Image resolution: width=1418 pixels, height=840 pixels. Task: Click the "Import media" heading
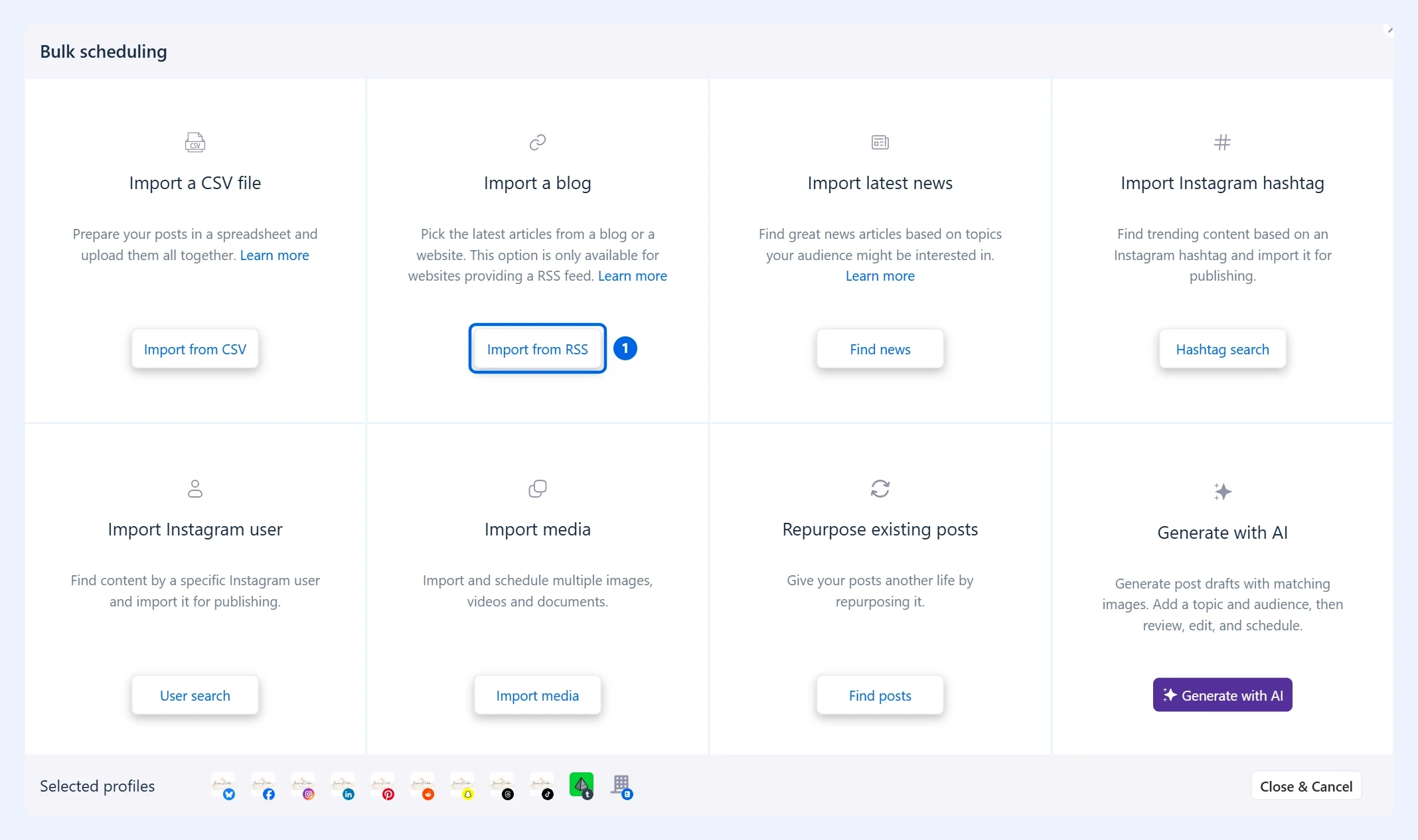click(x=538, y=529)
